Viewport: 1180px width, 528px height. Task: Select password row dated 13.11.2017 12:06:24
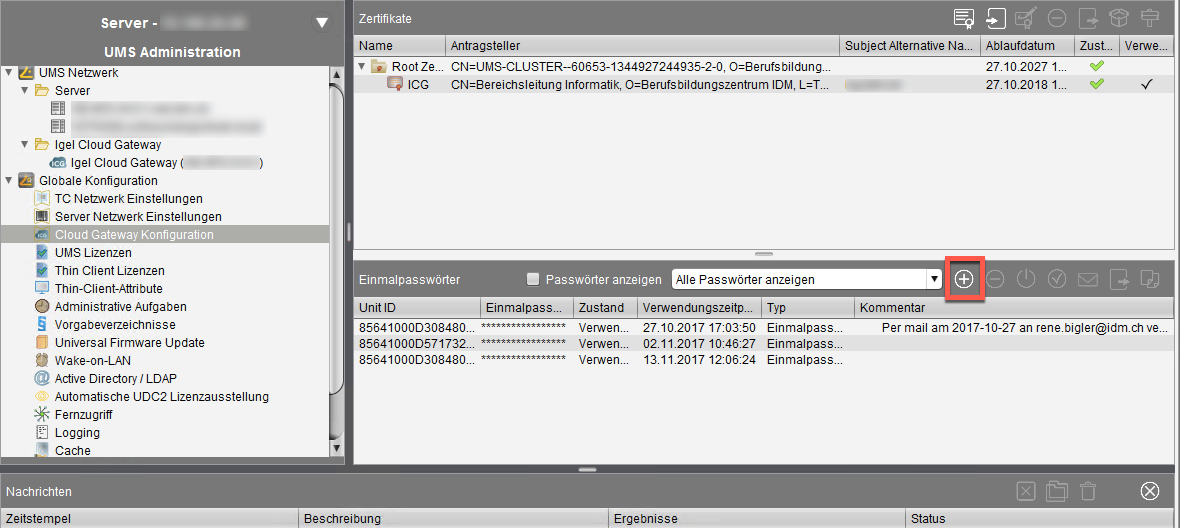click(x=763, y=360)
